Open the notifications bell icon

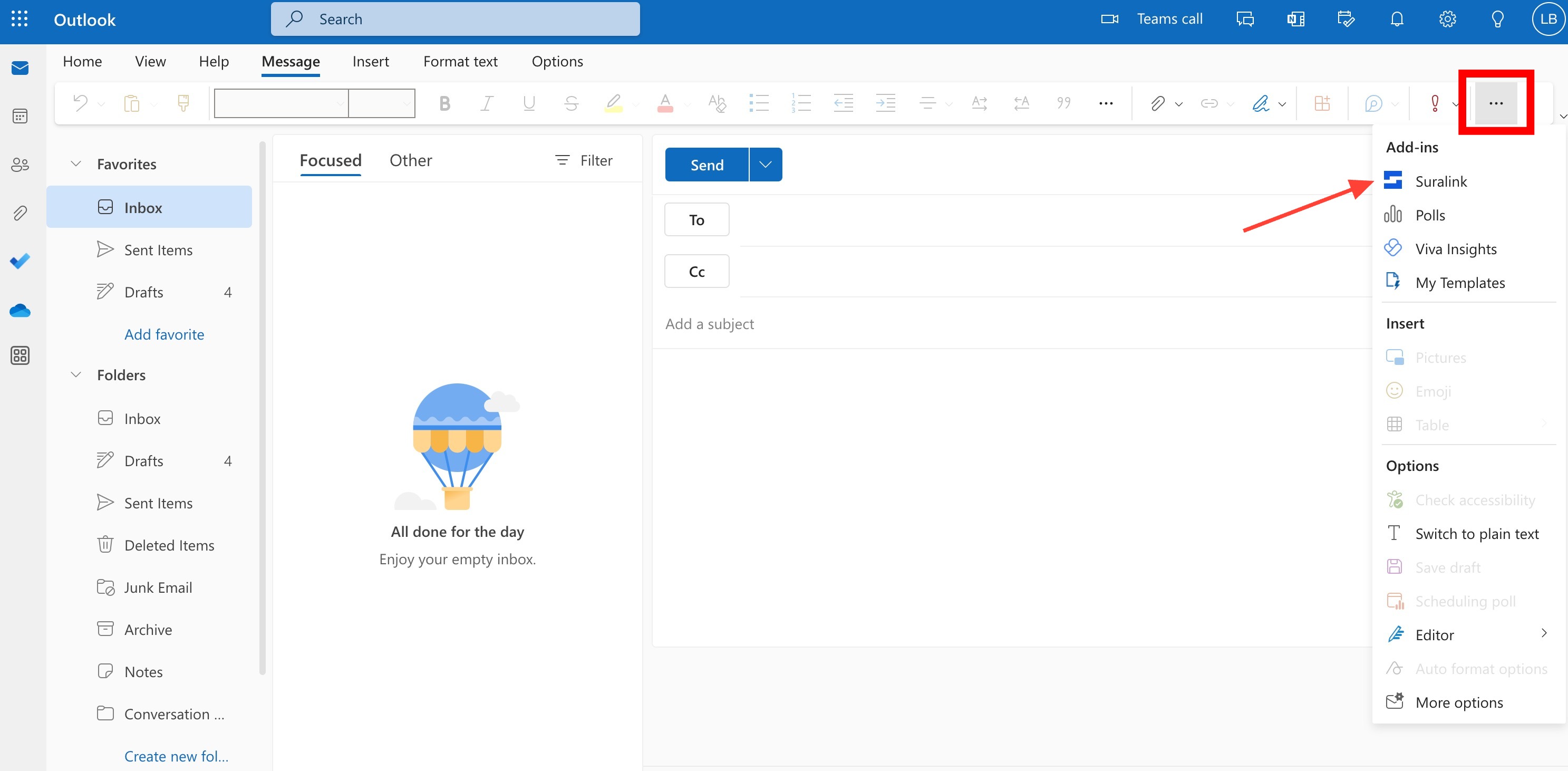pos(1397,19)
